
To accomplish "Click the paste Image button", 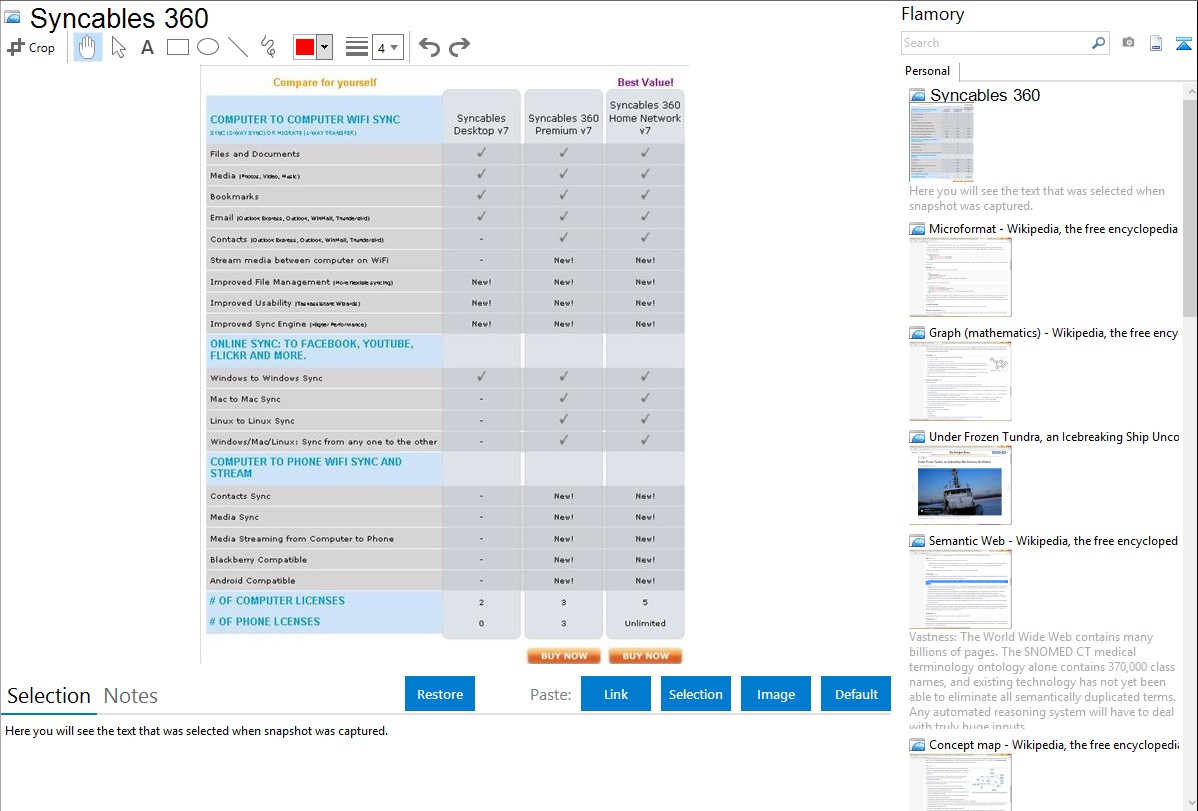I will coord(775,694).
